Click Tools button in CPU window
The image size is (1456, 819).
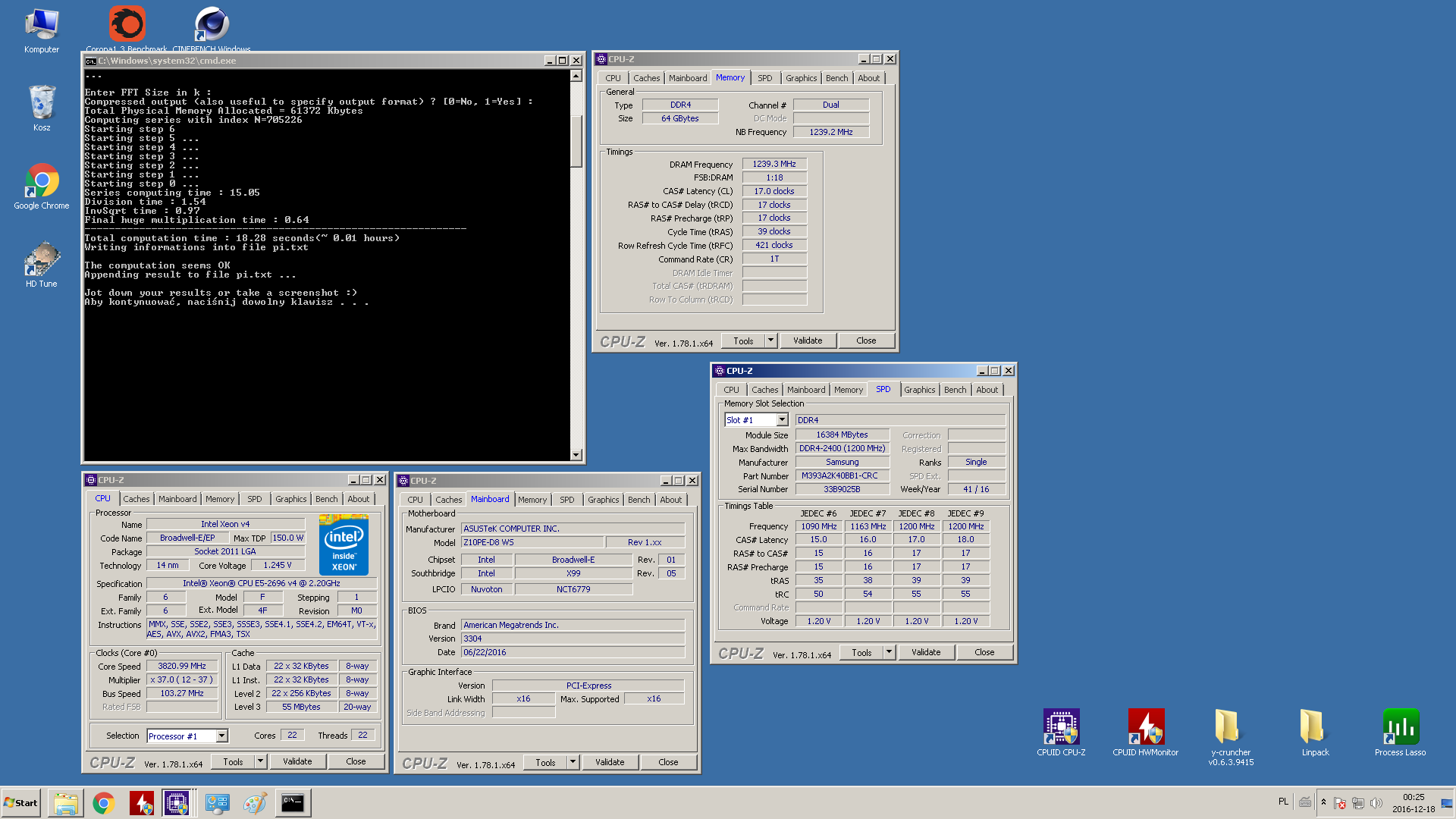[x=233, y=761]
